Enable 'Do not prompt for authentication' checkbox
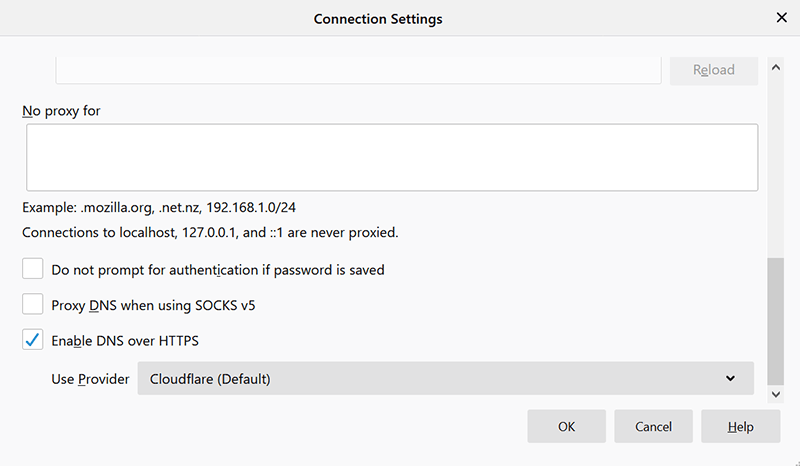The height and width of the screenshot is (466, 800). click(x=34, y=269)
